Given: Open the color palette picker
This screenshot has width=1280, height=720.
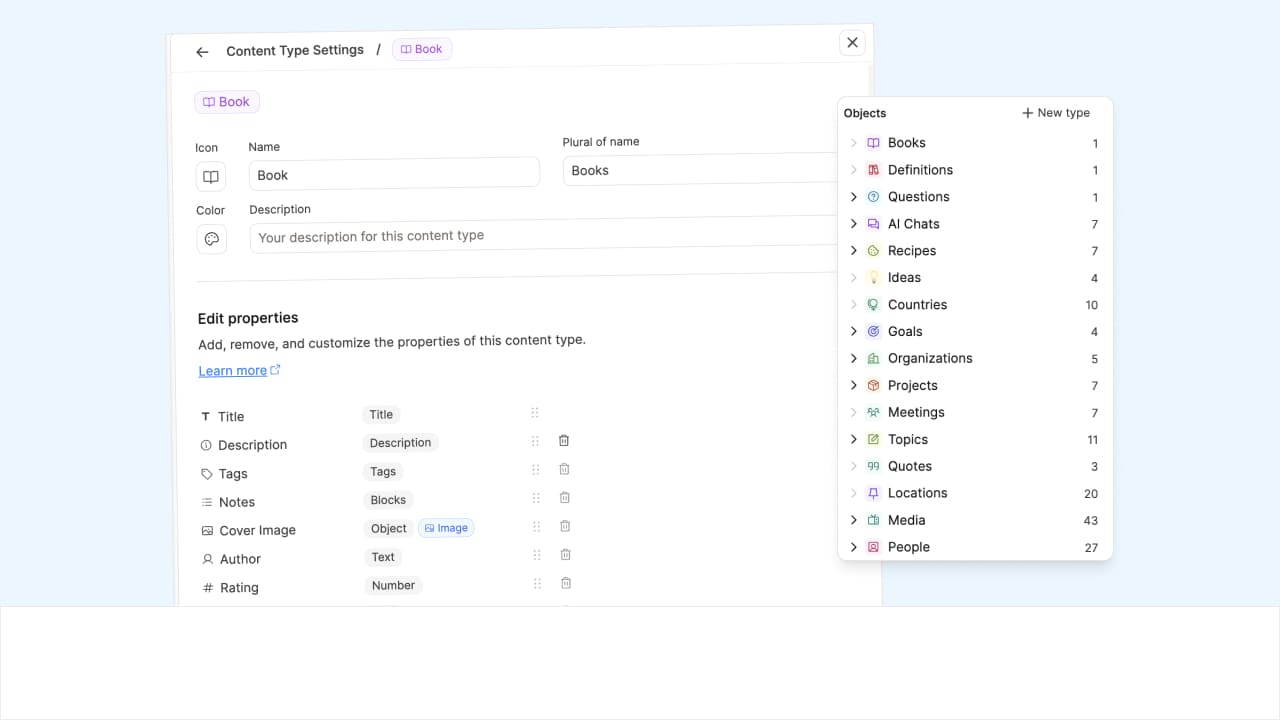Looking at the screenshot, I should click(211, 239).
